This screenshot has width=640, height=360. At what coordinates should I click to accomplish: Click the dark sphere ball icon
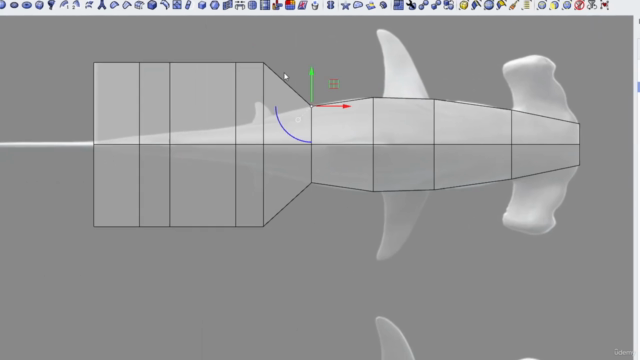coord(383,5)
